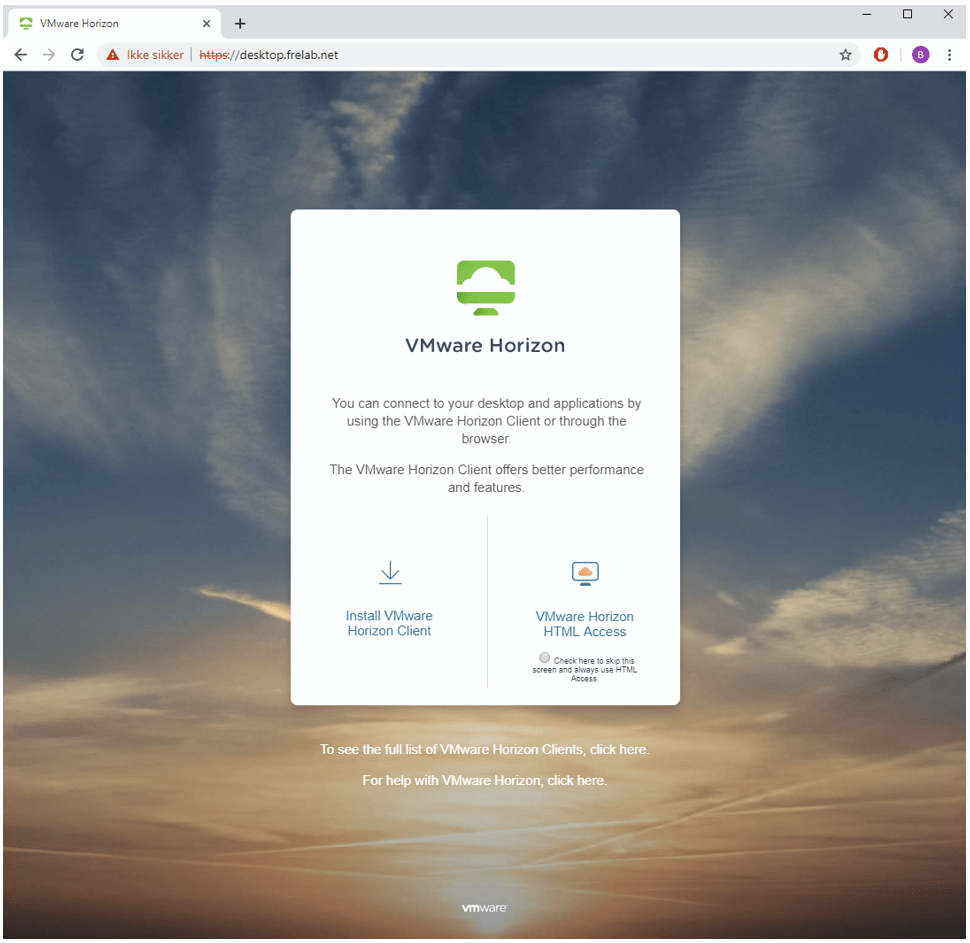Click the vmware logo at page bottom

pyautogui.click(x=484, y=907)
